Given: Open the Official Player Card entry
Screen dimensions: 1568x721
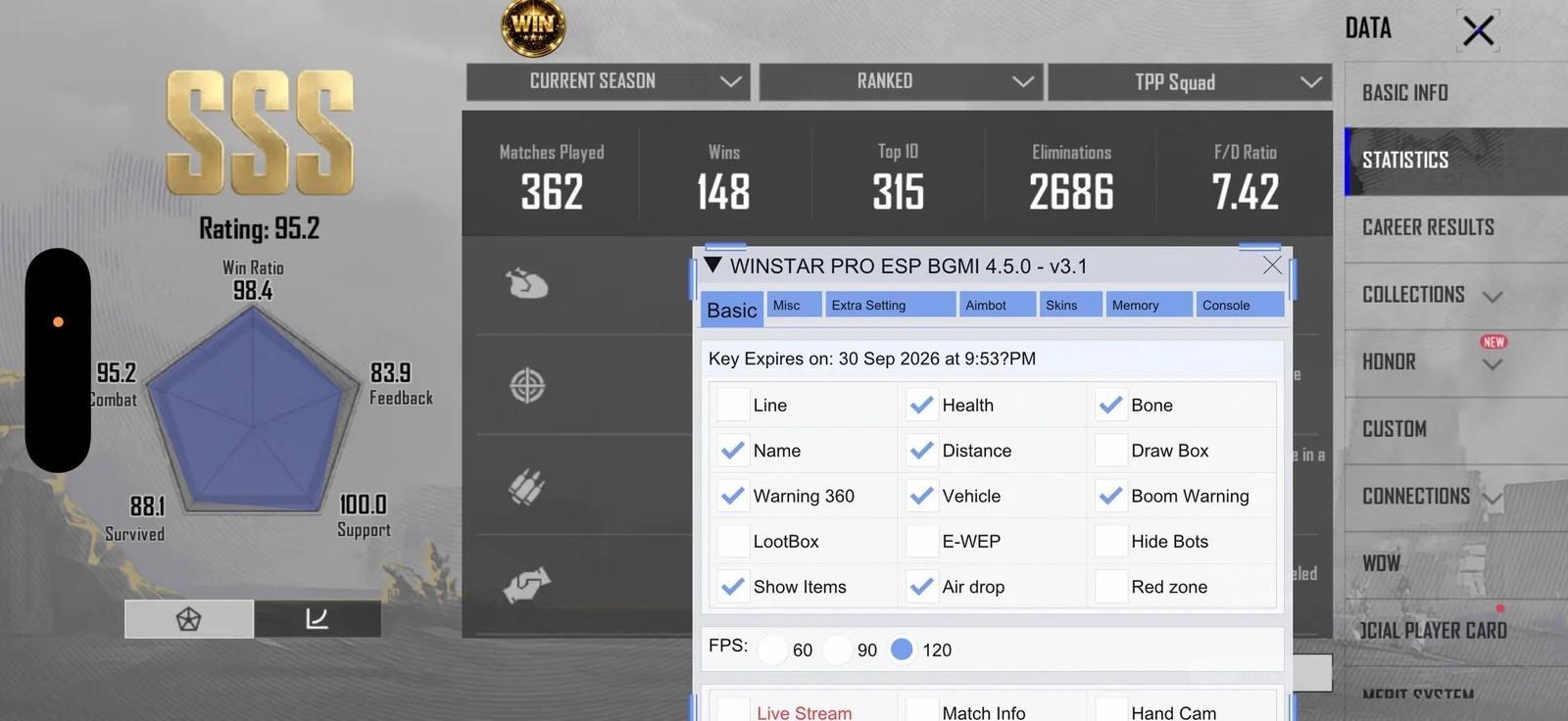Looking at the screenshot, I should (x=1456, y=632).
